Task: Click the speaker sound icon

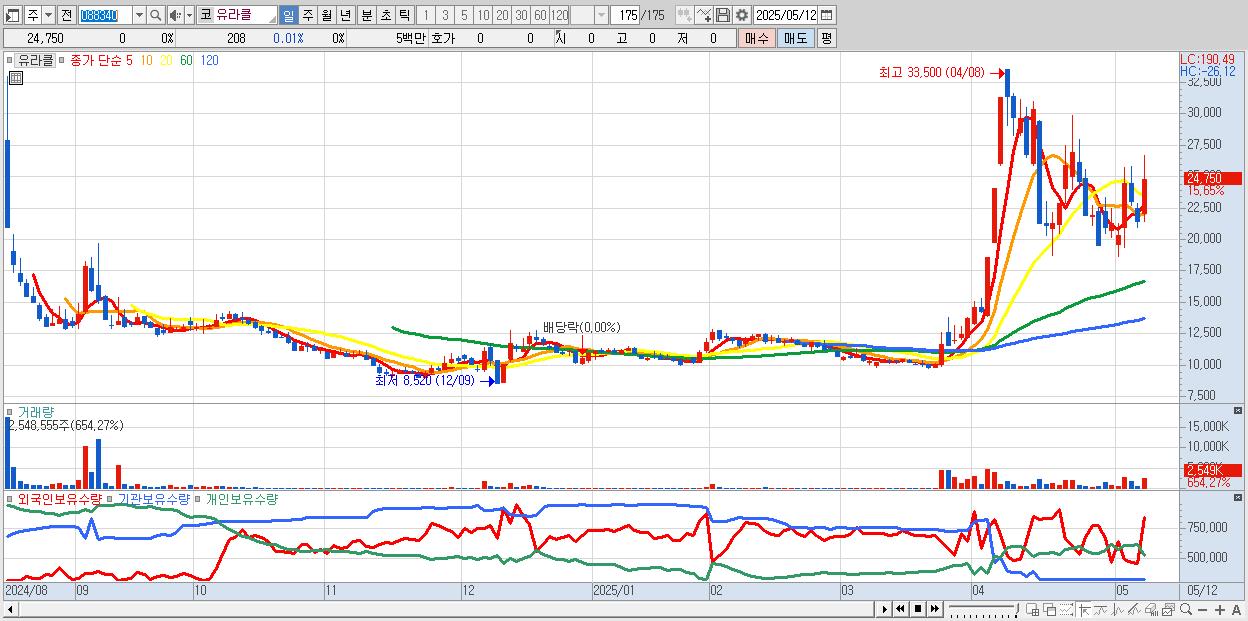Action: [x=175, y=15]
